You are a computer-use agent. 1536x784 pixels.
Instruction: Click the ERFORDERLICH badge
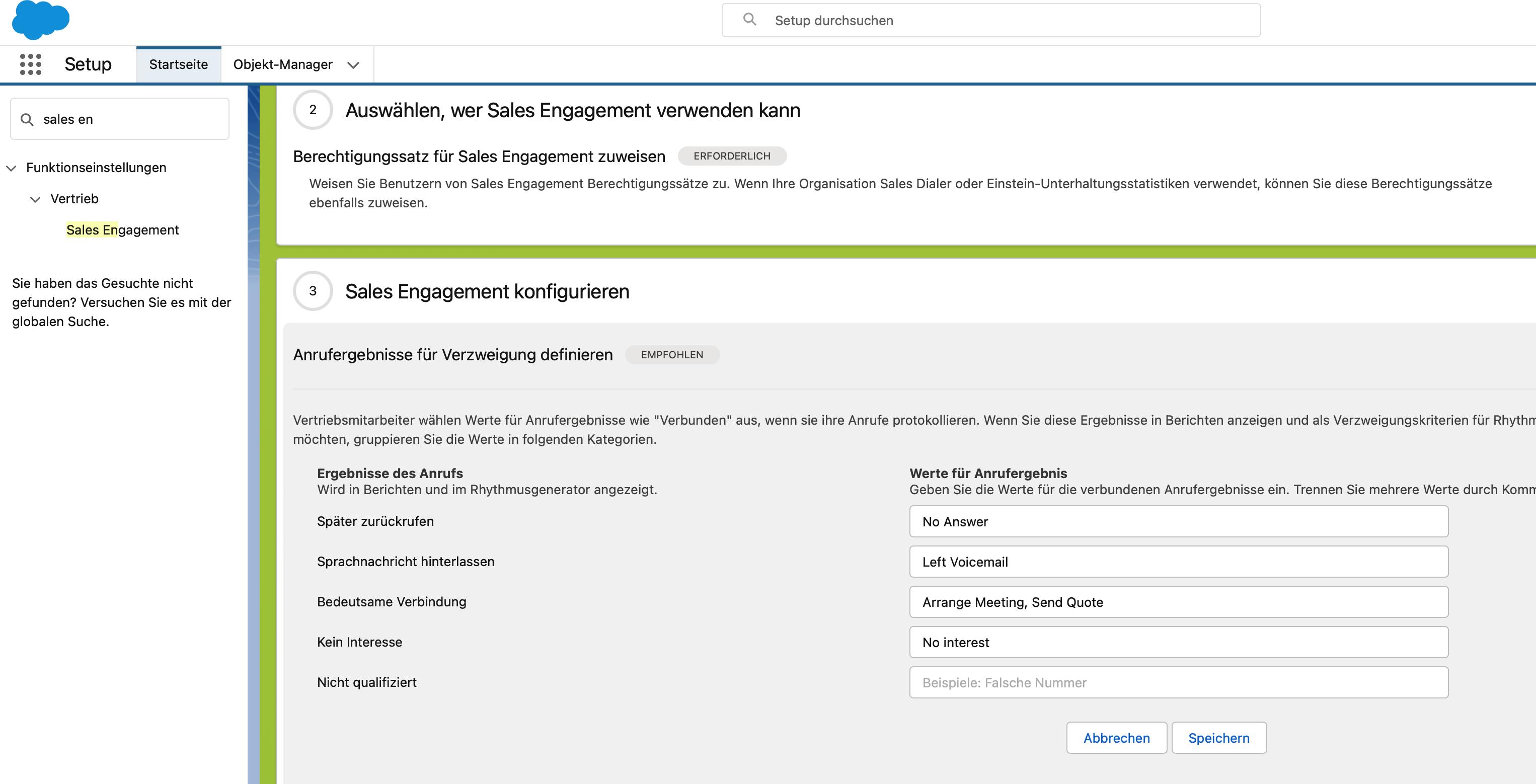click(732, 156)
